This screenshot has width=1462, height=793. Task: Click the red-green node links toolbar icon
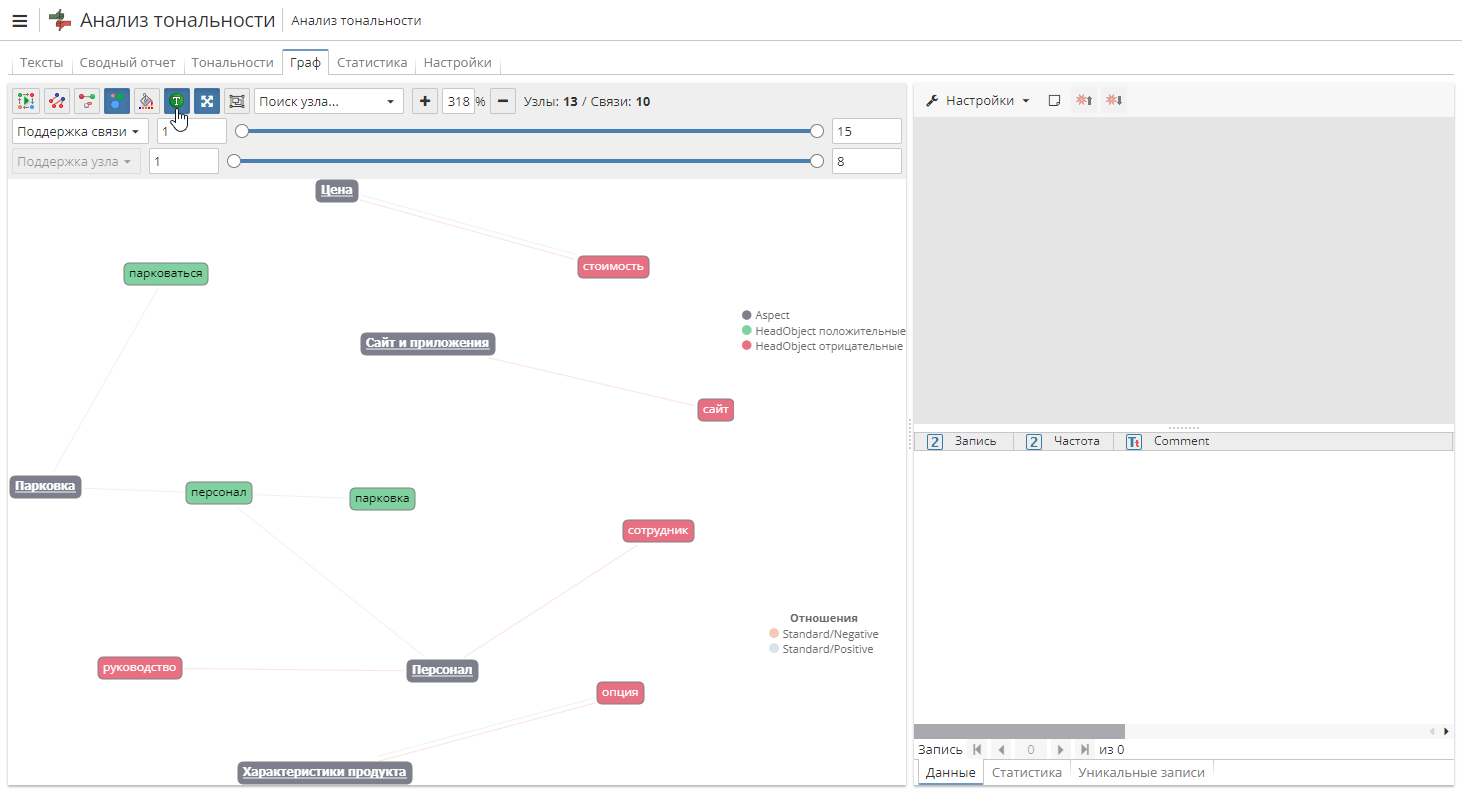[87, 101]
